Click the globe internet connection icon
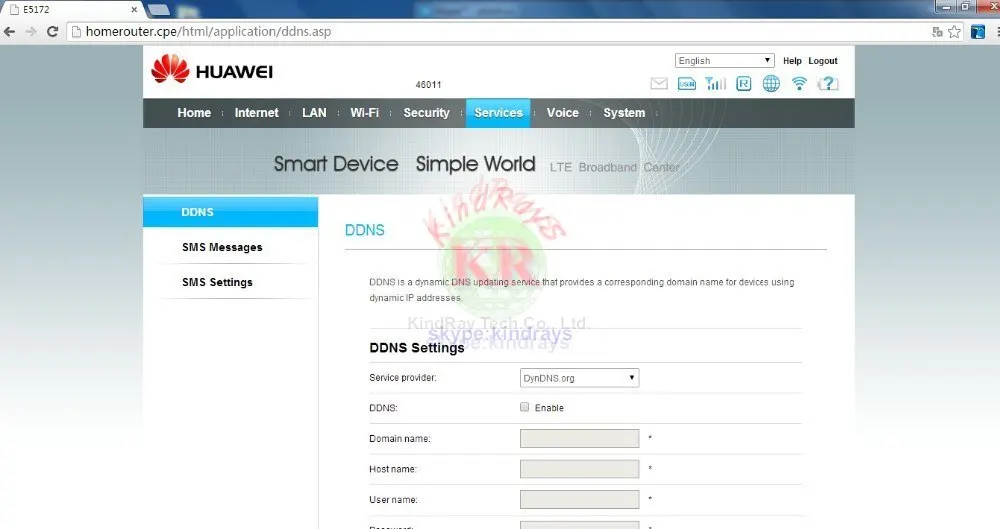 coord(771,84)
